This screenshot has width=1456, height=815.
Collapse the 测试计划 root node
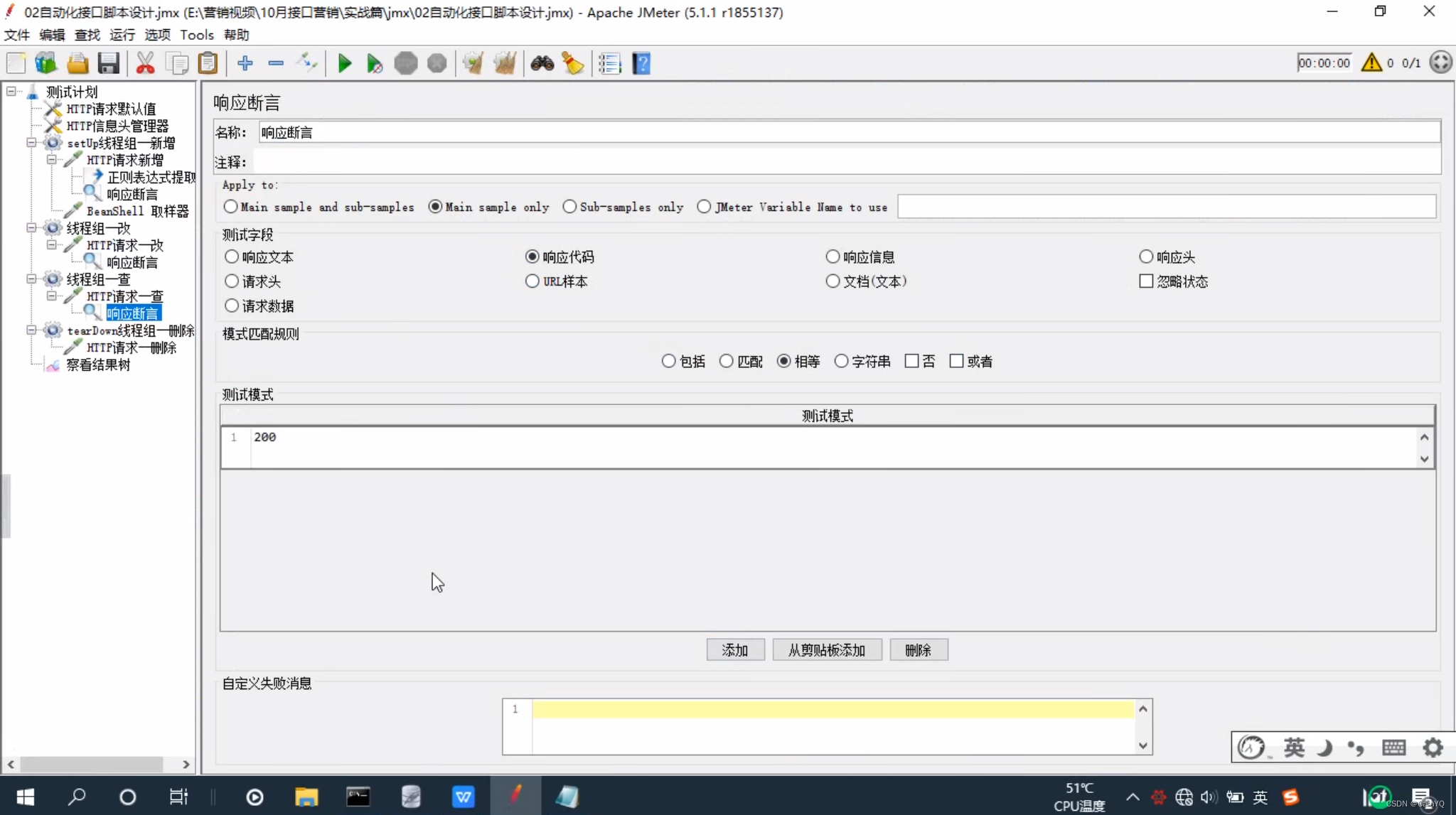(x=11, y=91)
